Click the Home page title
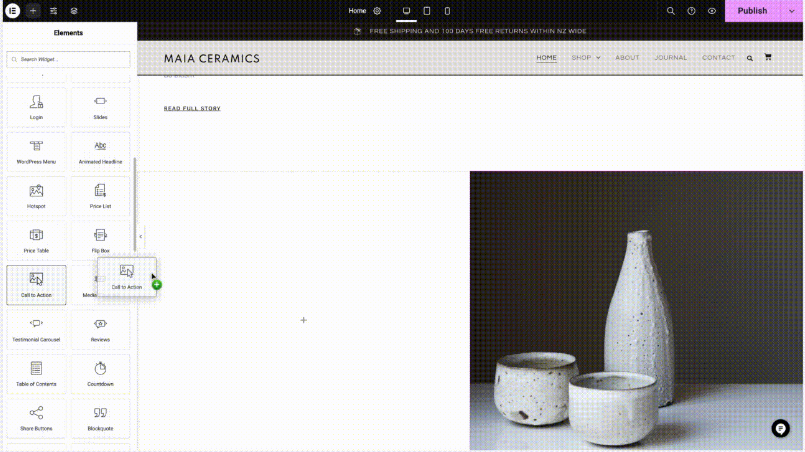Viewport: 805px width, 452px height. (357, 11)
